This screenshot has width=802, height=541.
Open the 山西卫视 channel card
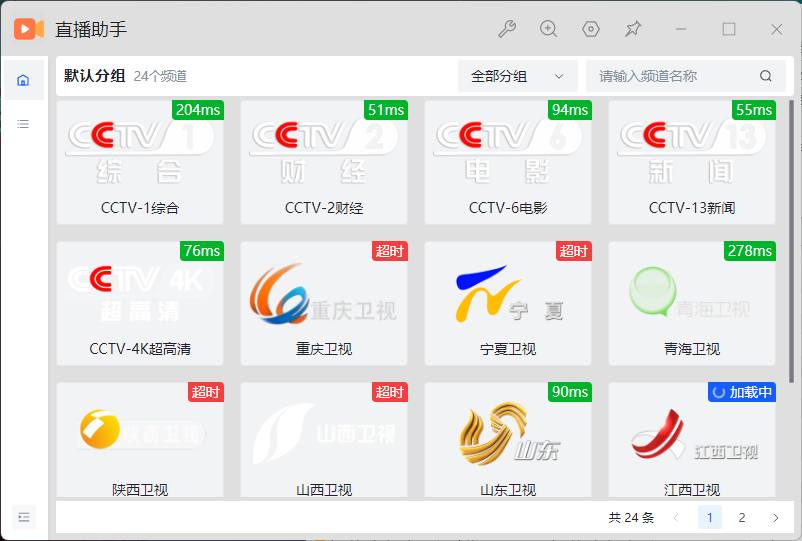tap(324, 440)
